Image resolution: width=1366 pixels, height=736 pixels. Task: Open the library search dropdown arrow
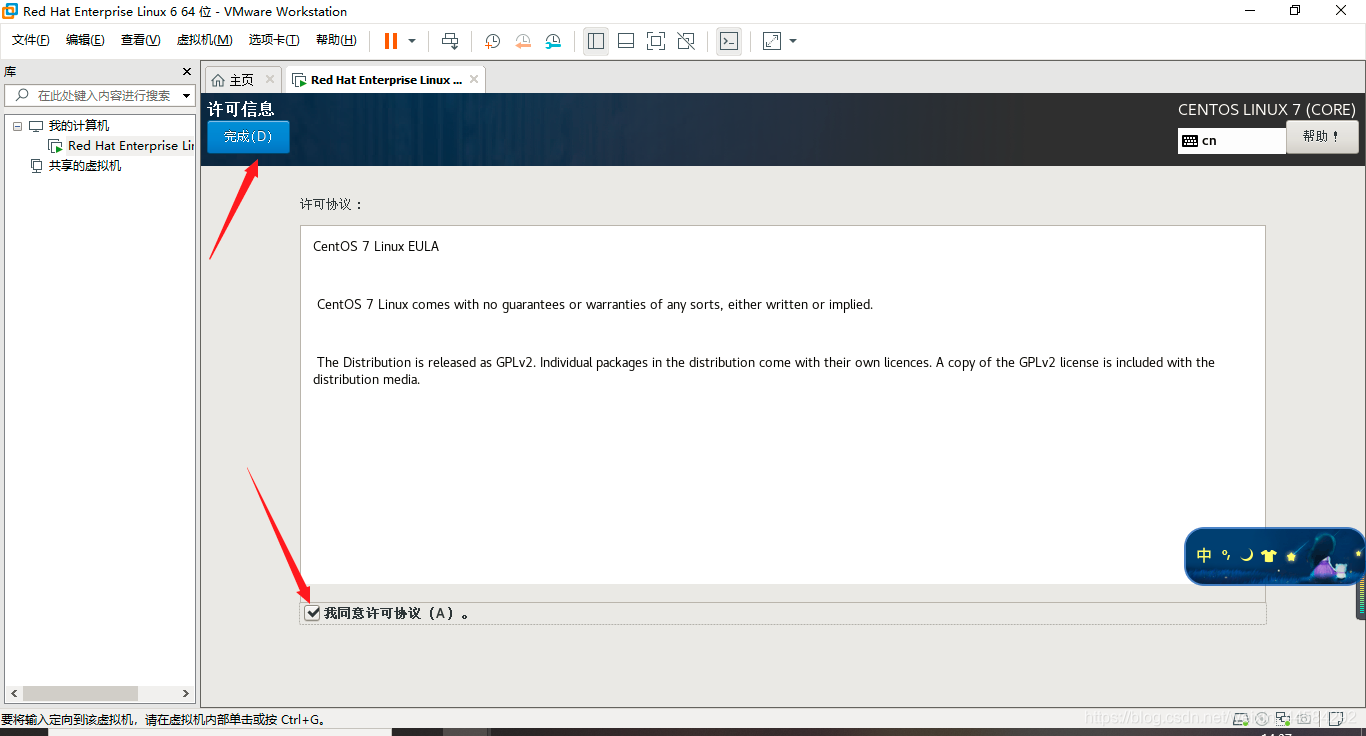point(187,96)
